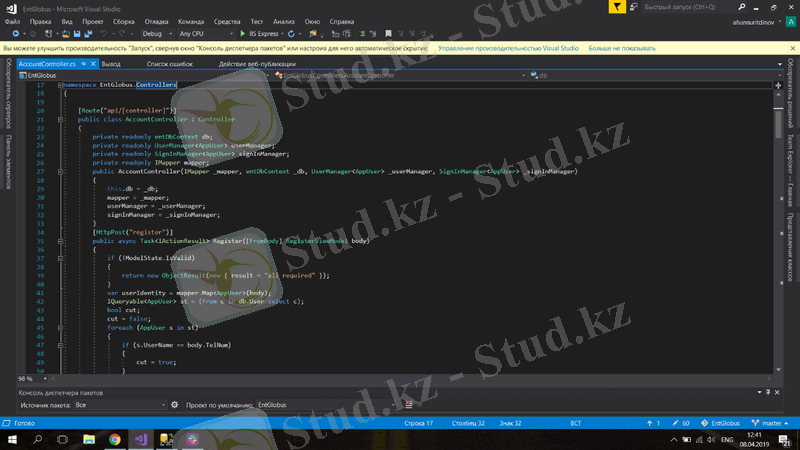The height and width of the screenshot is (450, 800).
Task: Open the Отладка menu
Action: [156, 21]
